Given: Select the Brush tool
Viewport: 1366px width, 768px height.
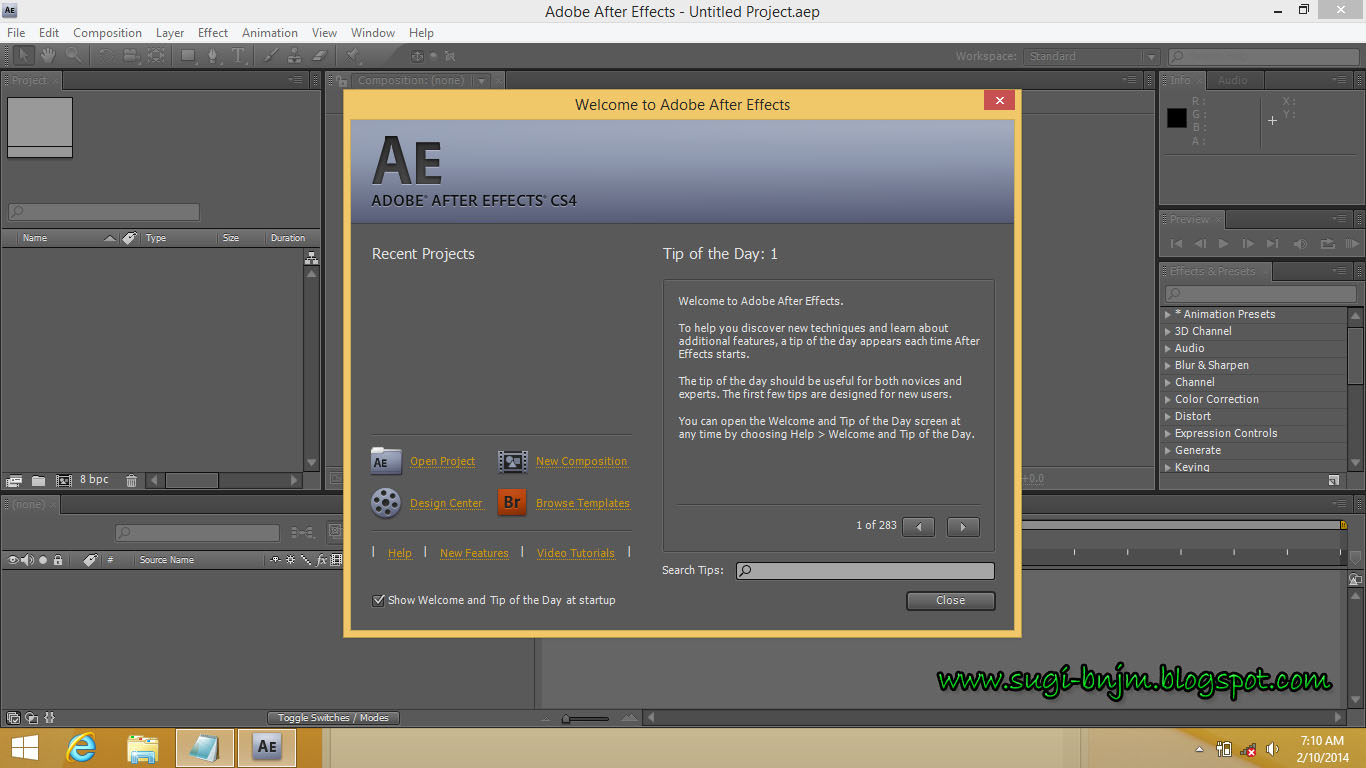Looking at the screenshot, I should [271, 56].
